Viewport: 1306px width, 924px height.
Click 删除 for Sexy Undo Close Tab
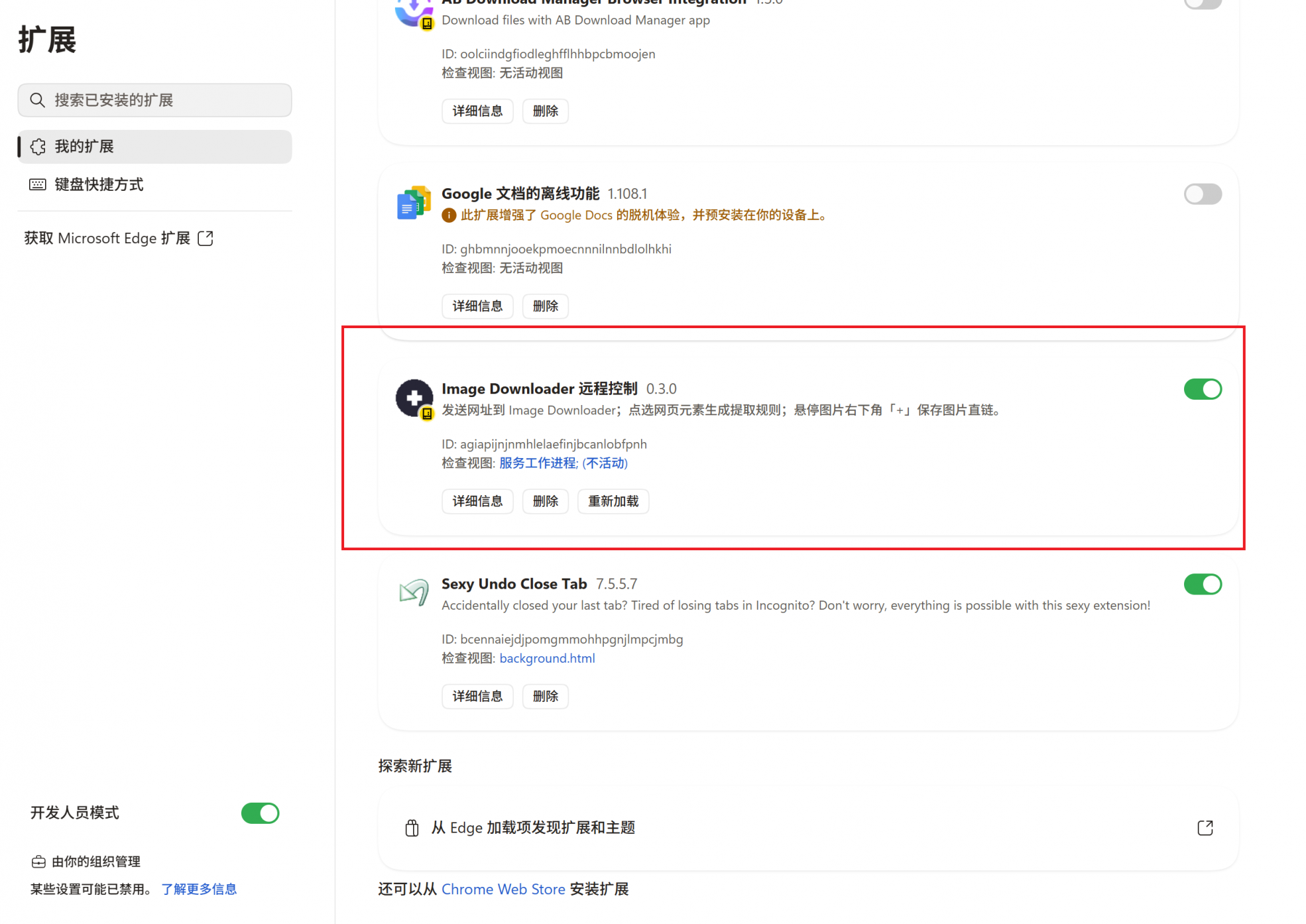click(545, 696)
